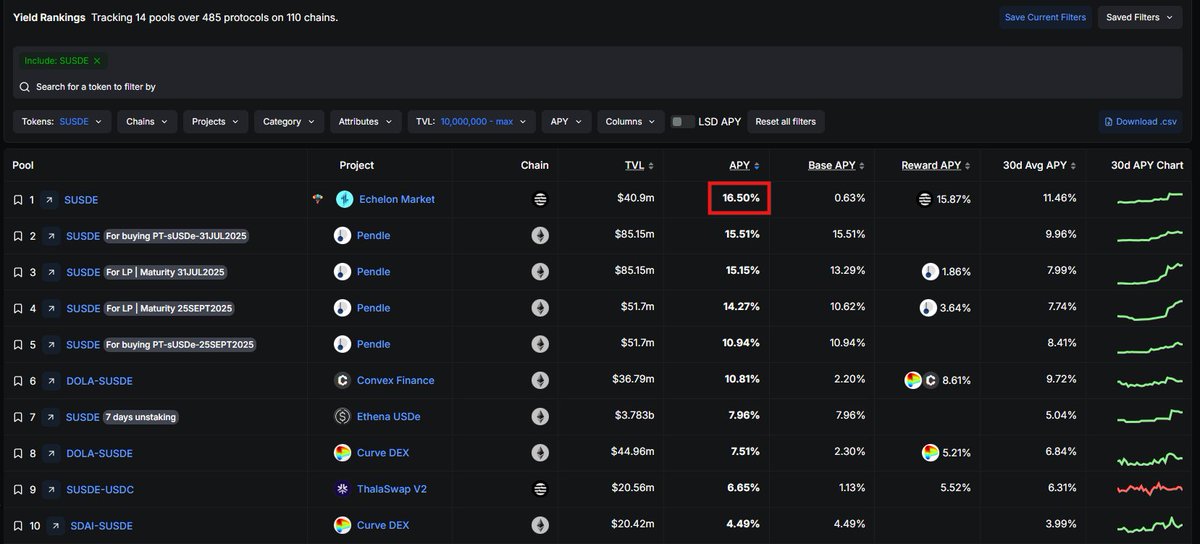This screenshot has height=544, width=1200.
Task: Bookmark row 8 Curve DEX DOLA-SUSDE pool
Action: click(x=18, y=453)
